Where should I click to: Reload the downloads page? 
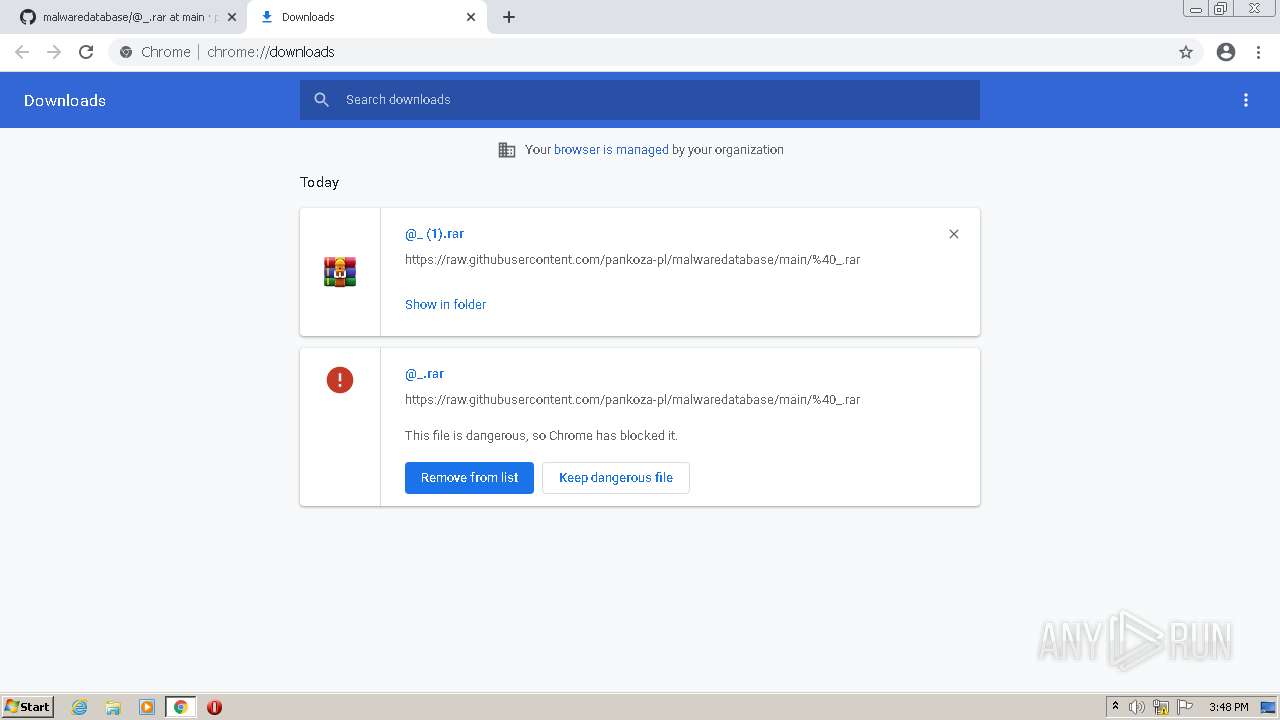click(86, 52)
